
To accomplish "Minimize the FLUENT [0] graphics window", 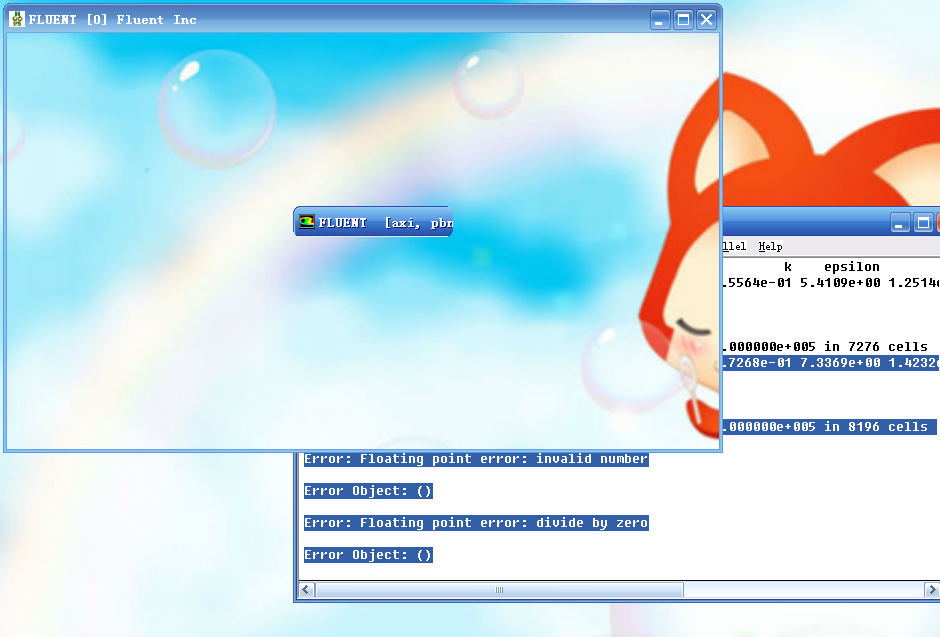I will click(x=660, y=20).
